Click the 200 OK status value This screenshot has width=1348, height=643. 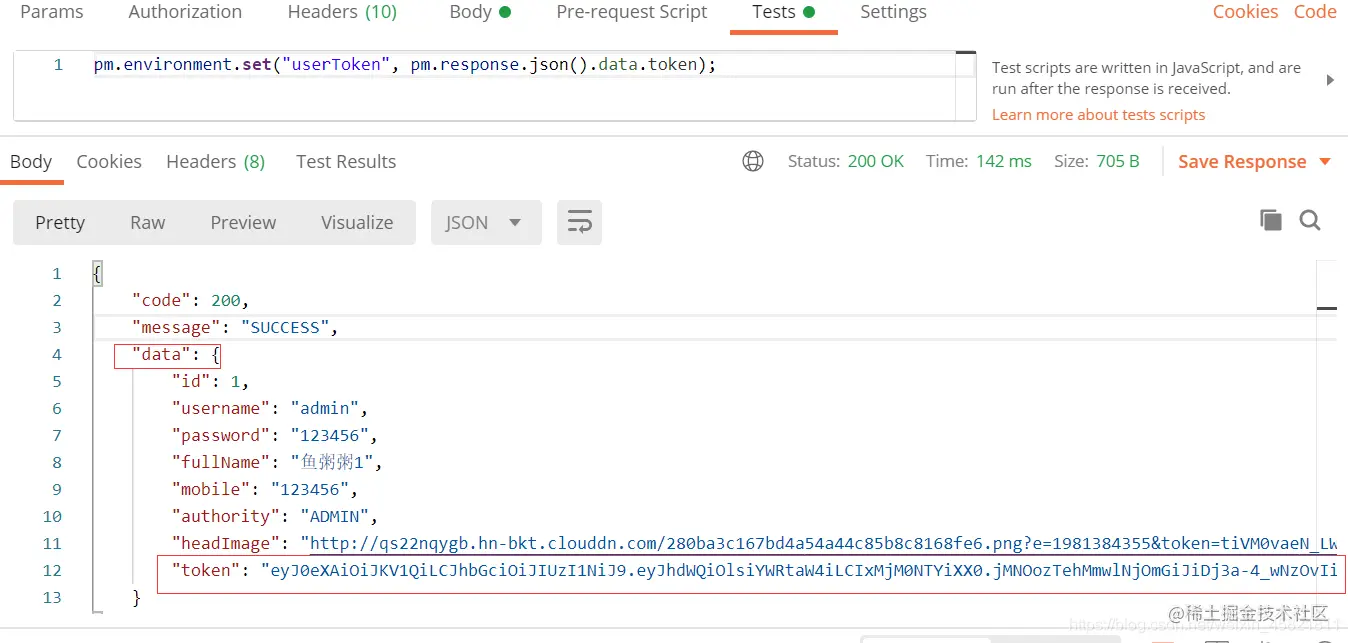tap(876, 161)
